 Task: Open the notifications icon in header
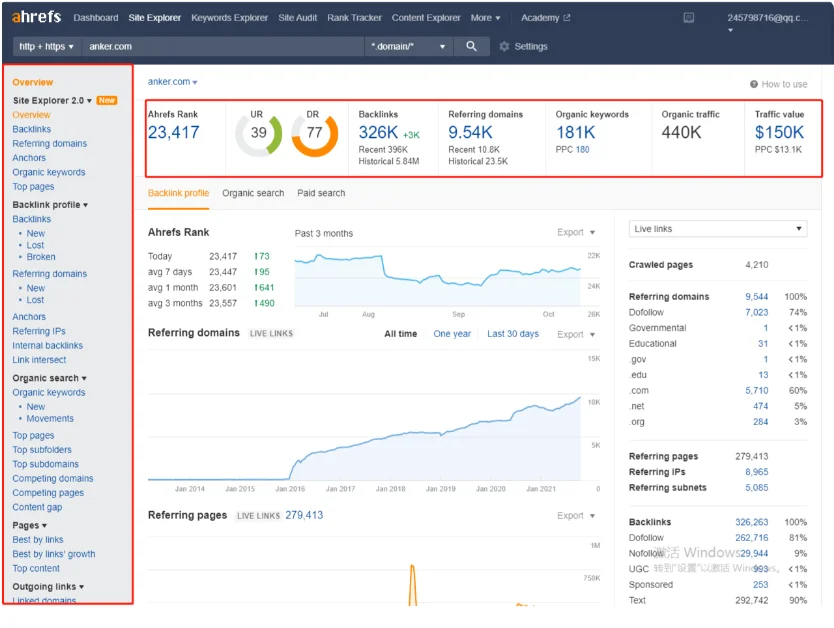coord(688,18)
